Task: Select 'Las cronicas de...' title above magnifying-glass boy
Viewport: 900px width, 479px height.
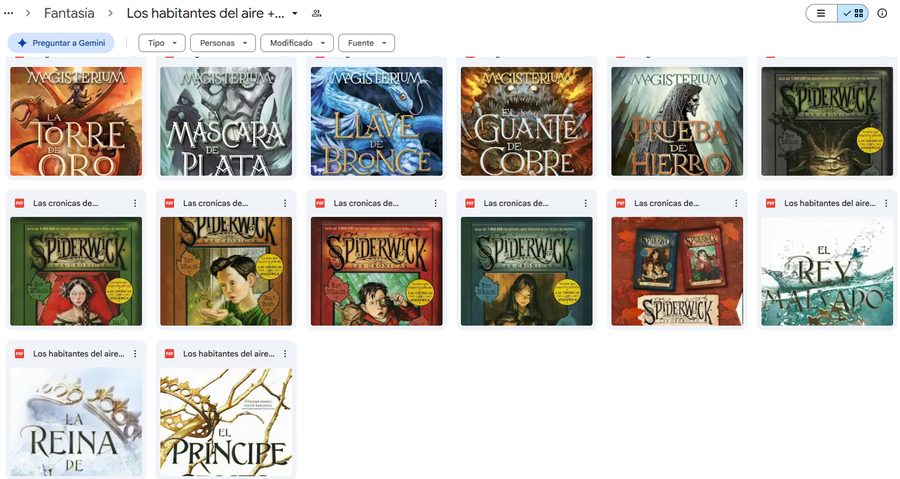Action: 366,203
